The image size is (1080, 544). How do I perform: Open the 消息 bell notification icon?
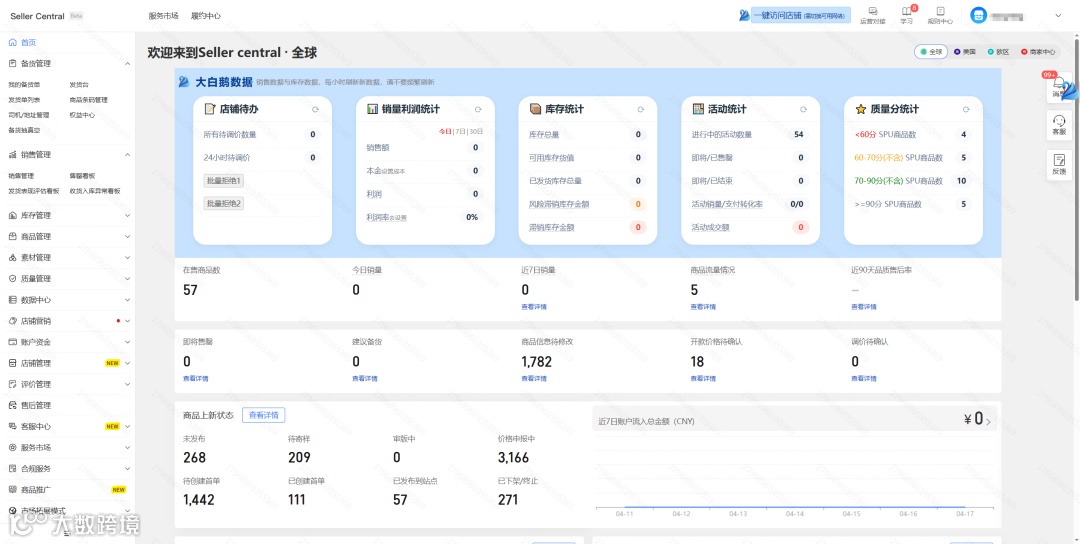click(1059, 83)
